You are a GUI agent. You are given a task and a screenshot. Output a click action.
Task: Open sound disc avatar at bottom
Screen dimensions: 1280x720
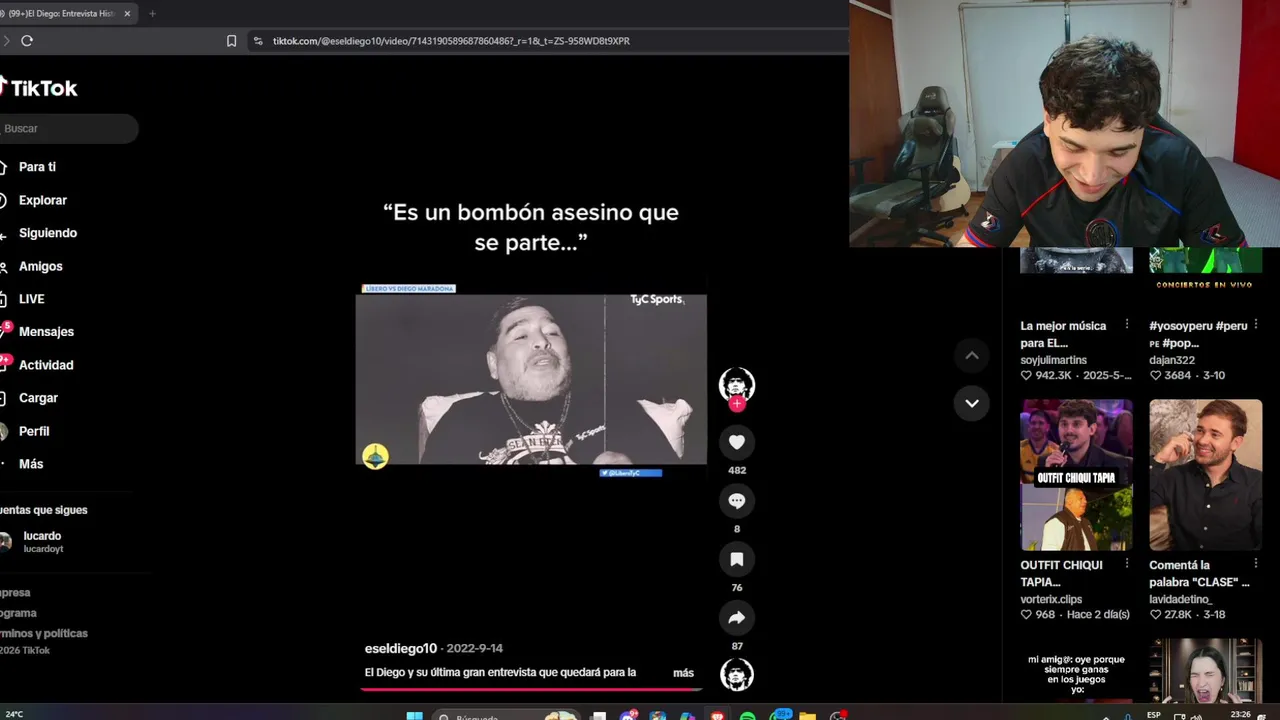737,675
